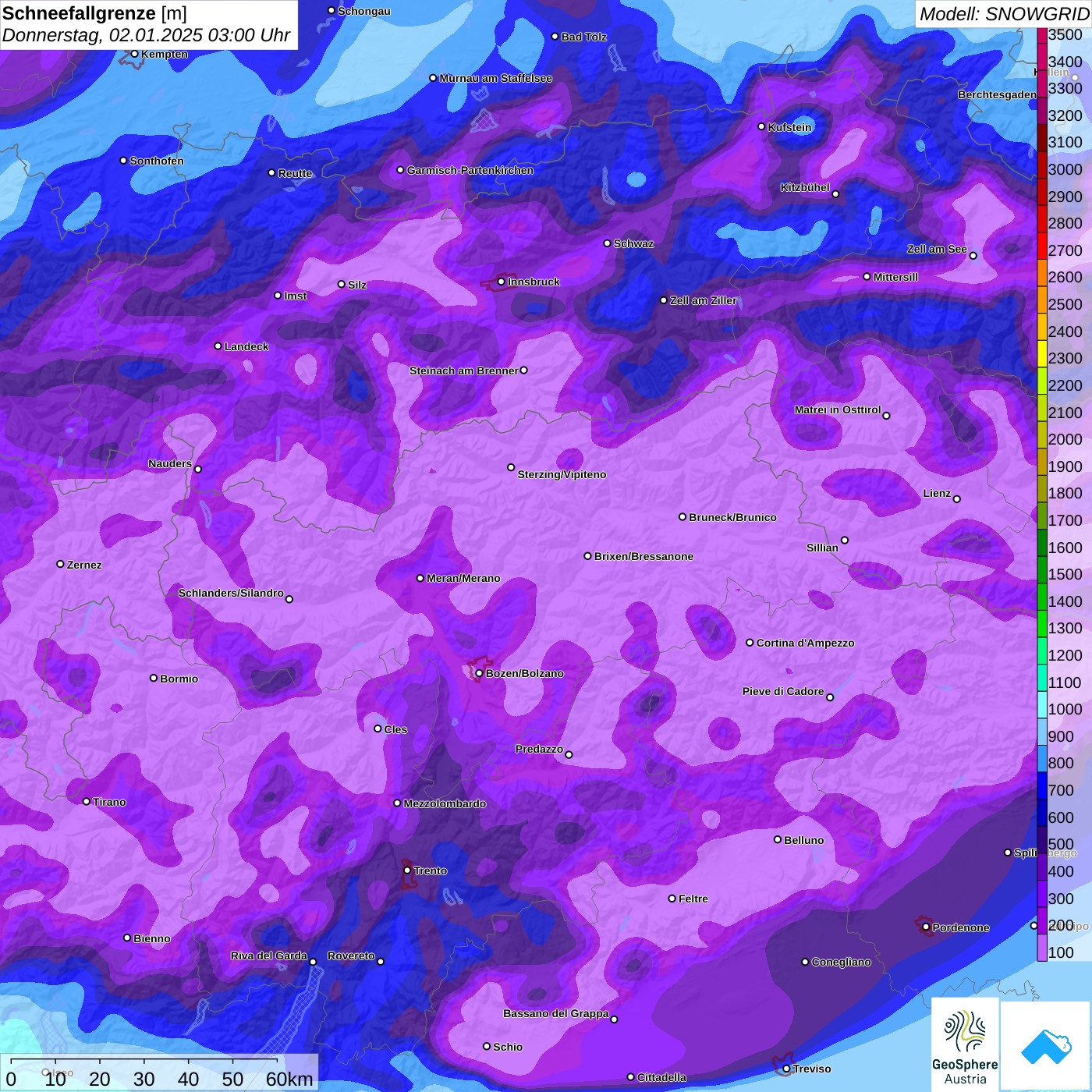Image resolution: width=1092 pixels, height=1092 pixels.
Task: Click the Modell: SNOWGRID label
Action: (x=1004, y=13)
